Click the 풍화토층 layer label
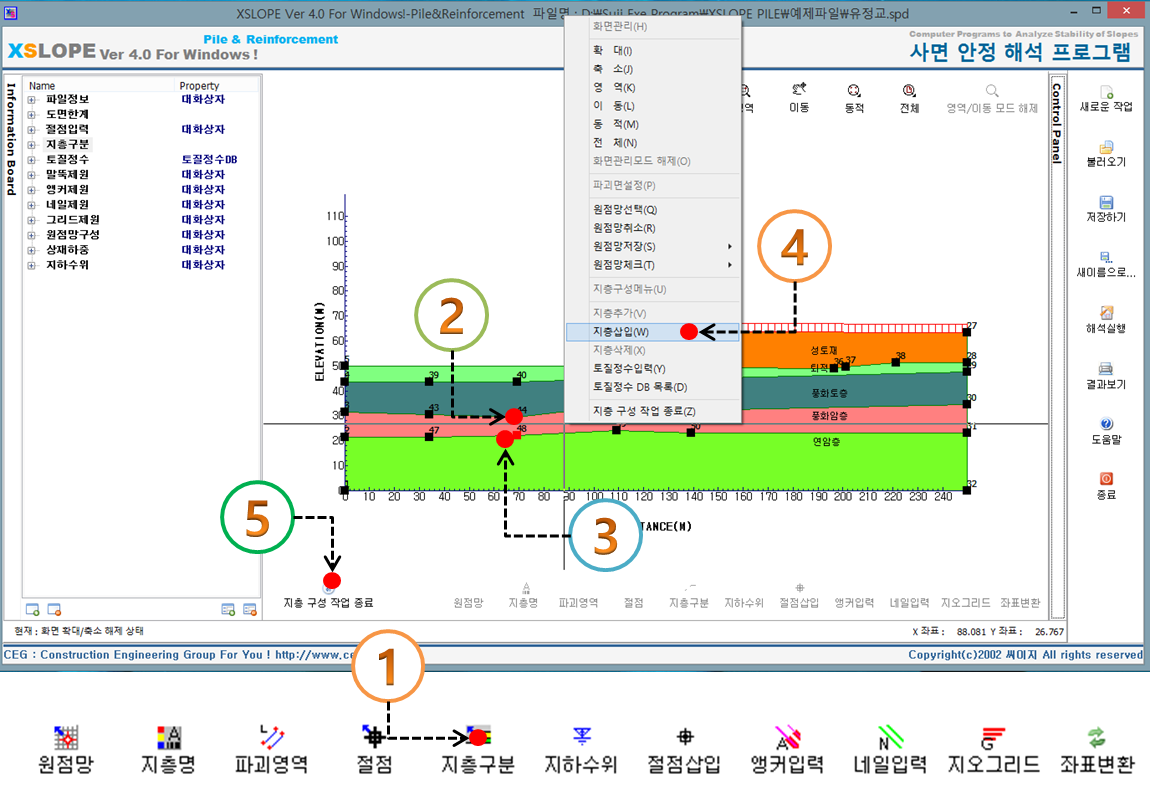Image resolution: width=1150 pixels, height=789 pixels. coord(829,393)
